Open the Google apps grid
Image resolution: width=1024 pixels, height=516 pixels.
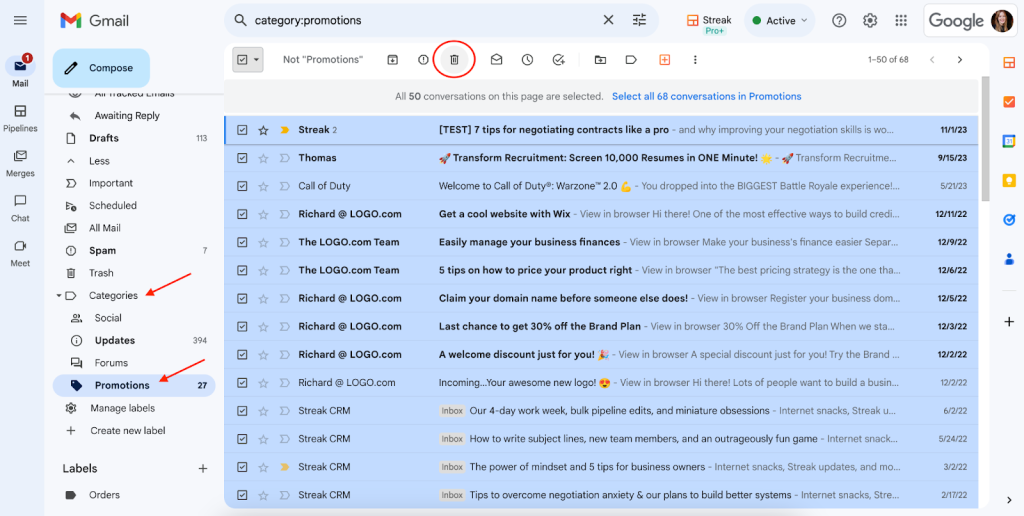901,20
